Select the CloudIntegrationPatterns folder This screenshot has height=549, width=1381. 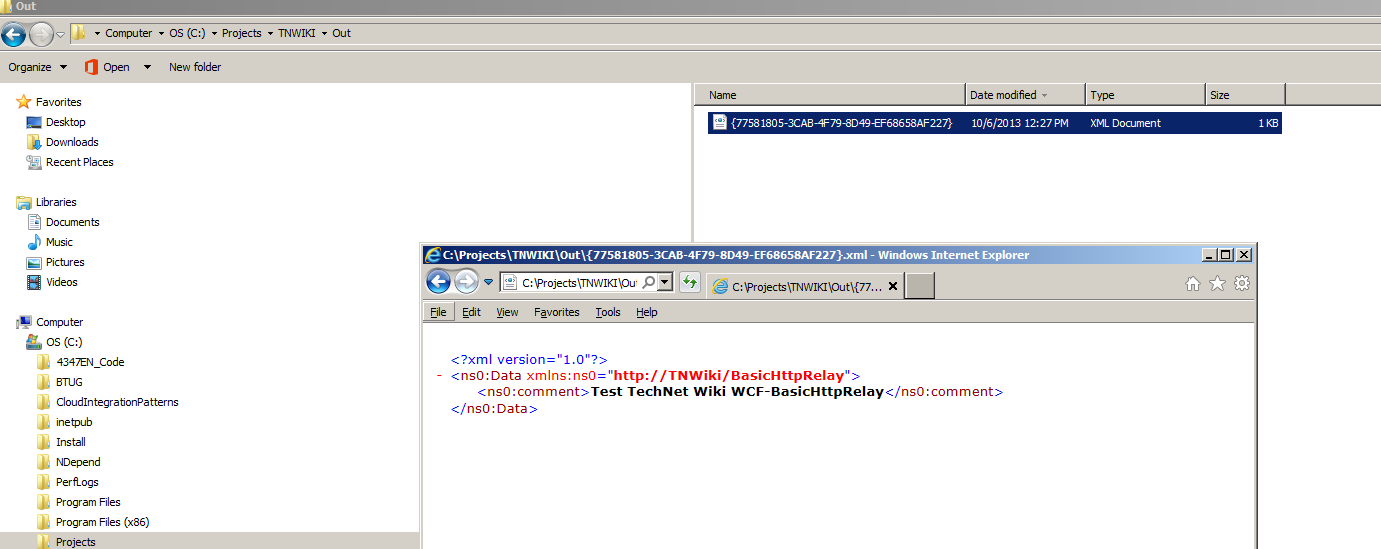(117, 402)
